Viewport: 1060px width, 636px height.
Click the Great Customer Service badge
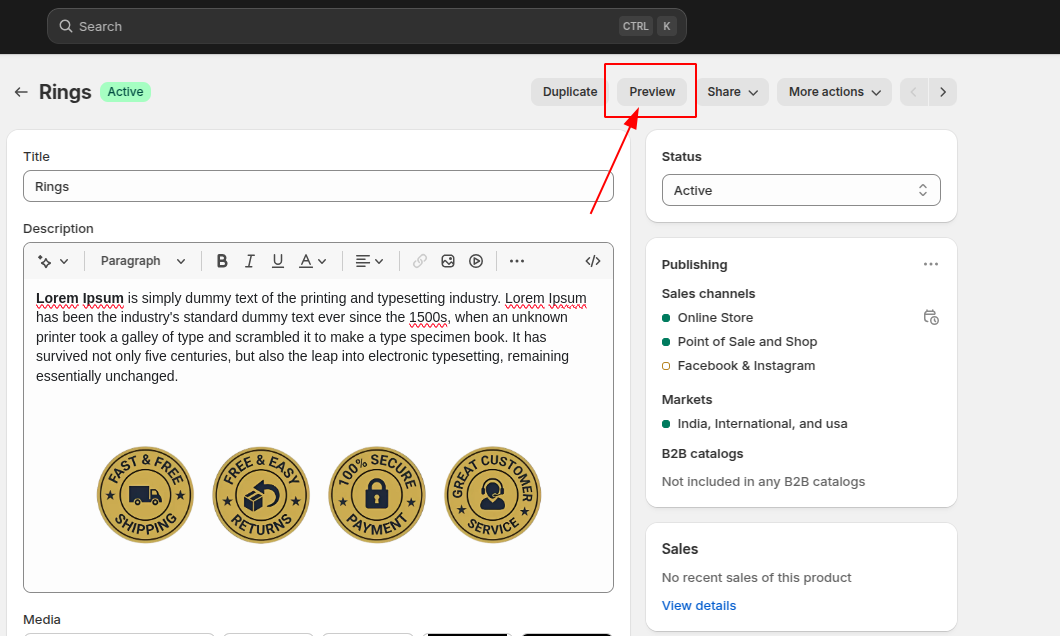[x=493, y=495]
